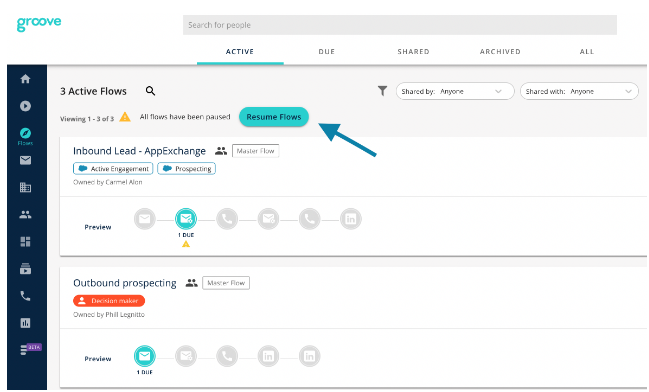Select second automated email step in Inbound Lead flow
649x392 pixels.
(268, 219)
